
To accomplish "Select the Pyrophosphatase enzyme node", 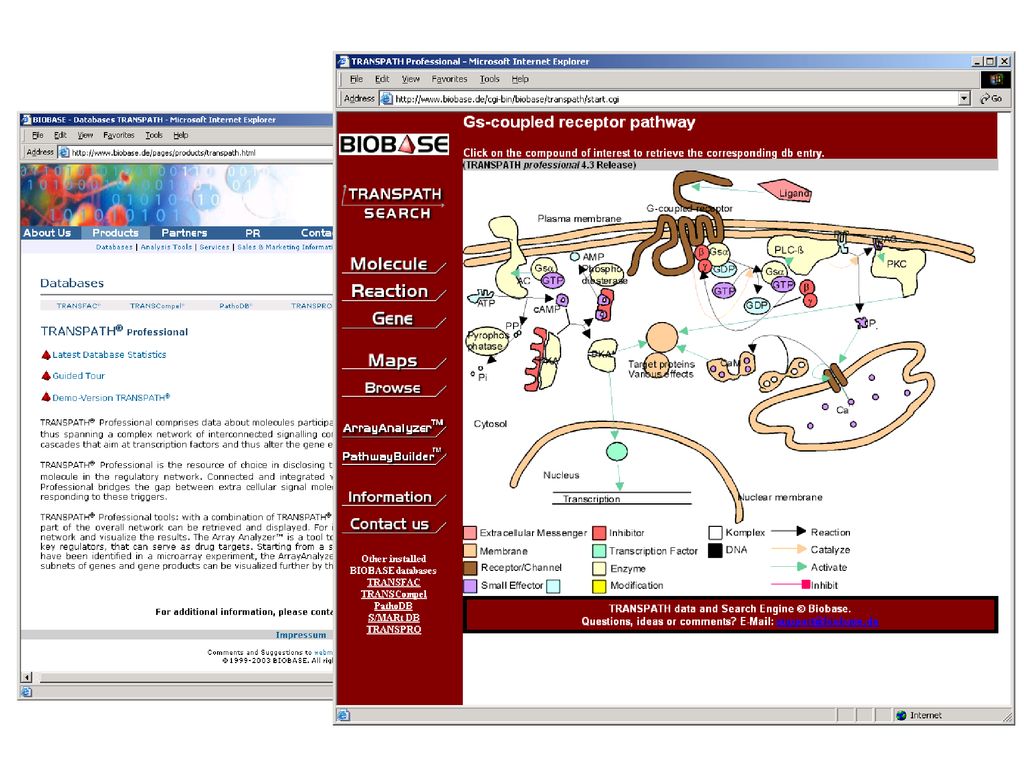I will [487, 342].
